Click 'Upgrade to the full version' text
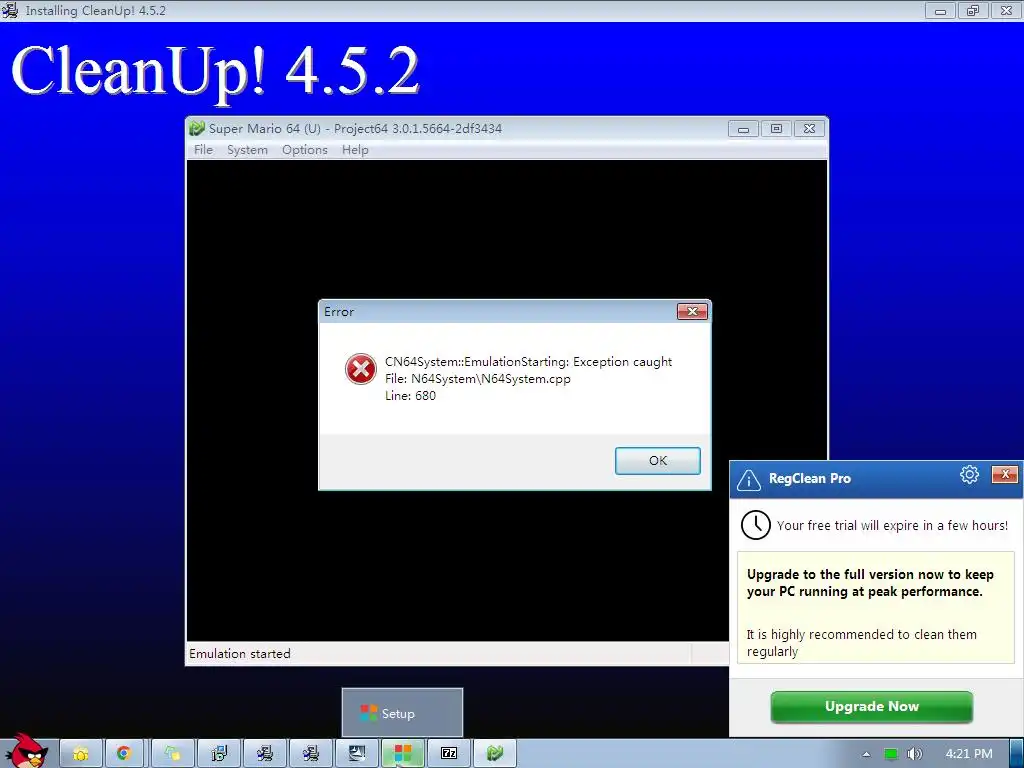 (870, 583)
